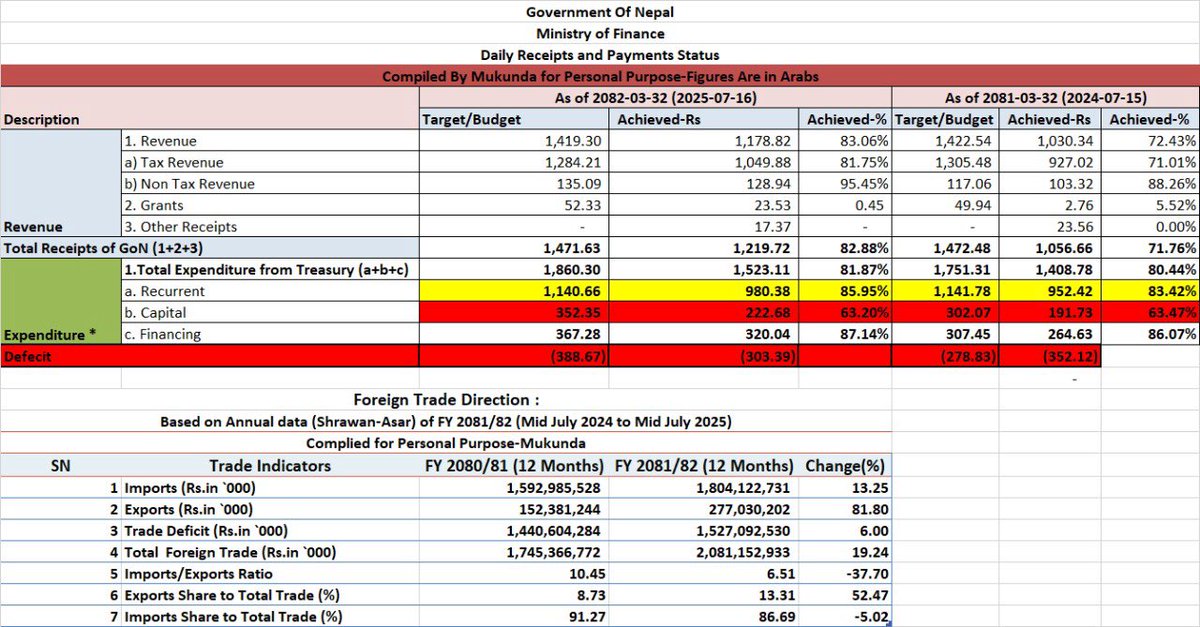This screenshot has width=1200, height=627.
Task: Click 'Daily Receipts and Payments Status' heading
Action: pyautogui.click(x=600, y=55)
